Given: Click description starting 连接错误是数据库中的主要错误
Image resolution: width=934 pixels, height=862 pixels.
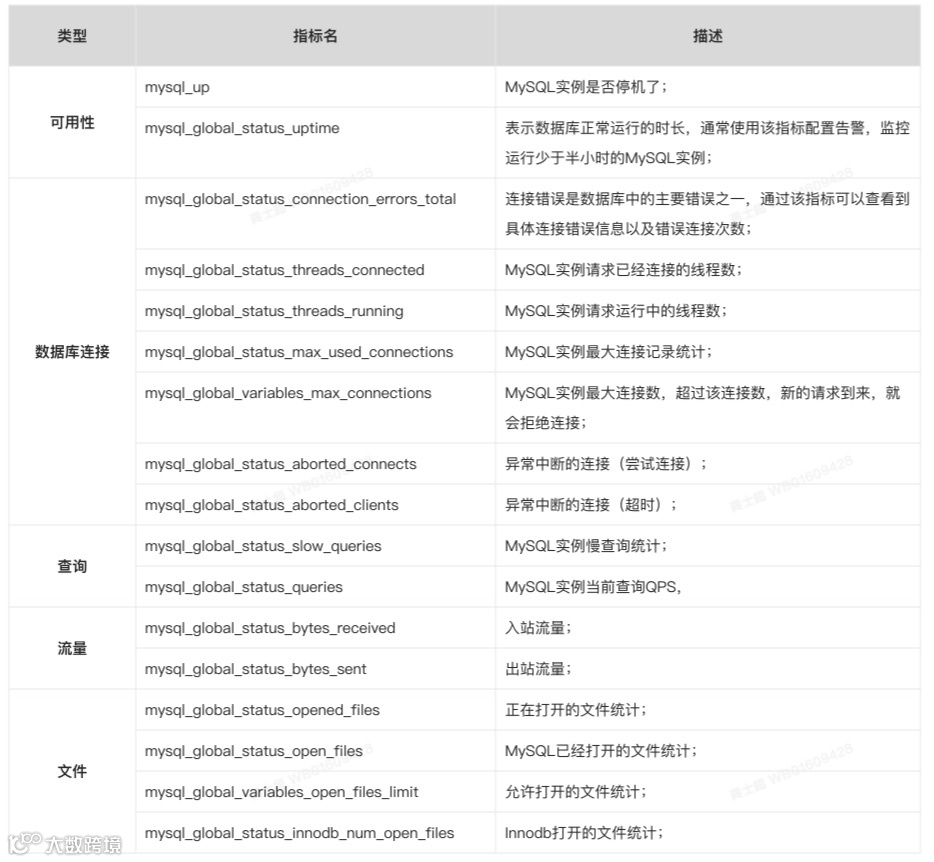Looking at the screenshot, I should [x=707, y=214].
